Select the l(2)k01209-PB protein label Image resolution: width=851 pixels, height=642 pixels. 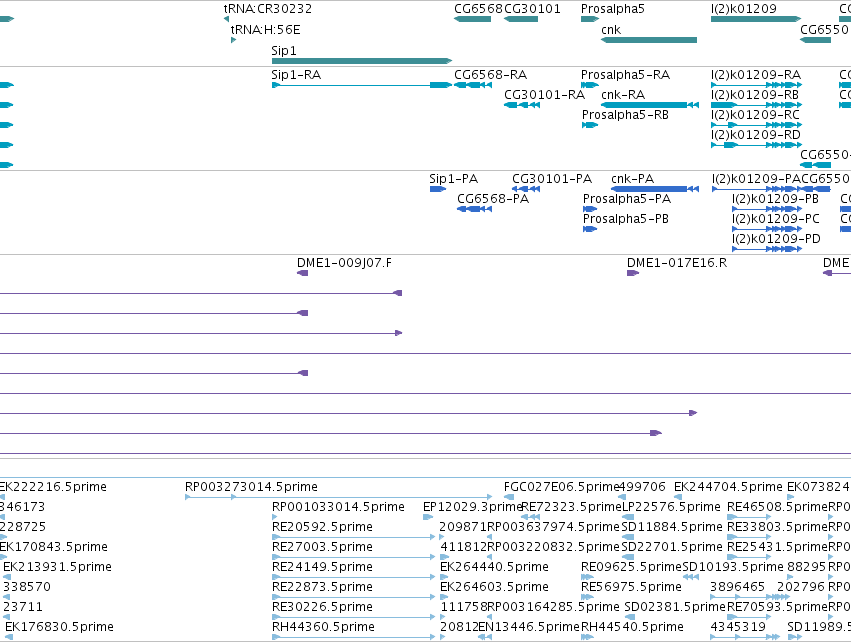pyautogui.click(x=775, y=199)
